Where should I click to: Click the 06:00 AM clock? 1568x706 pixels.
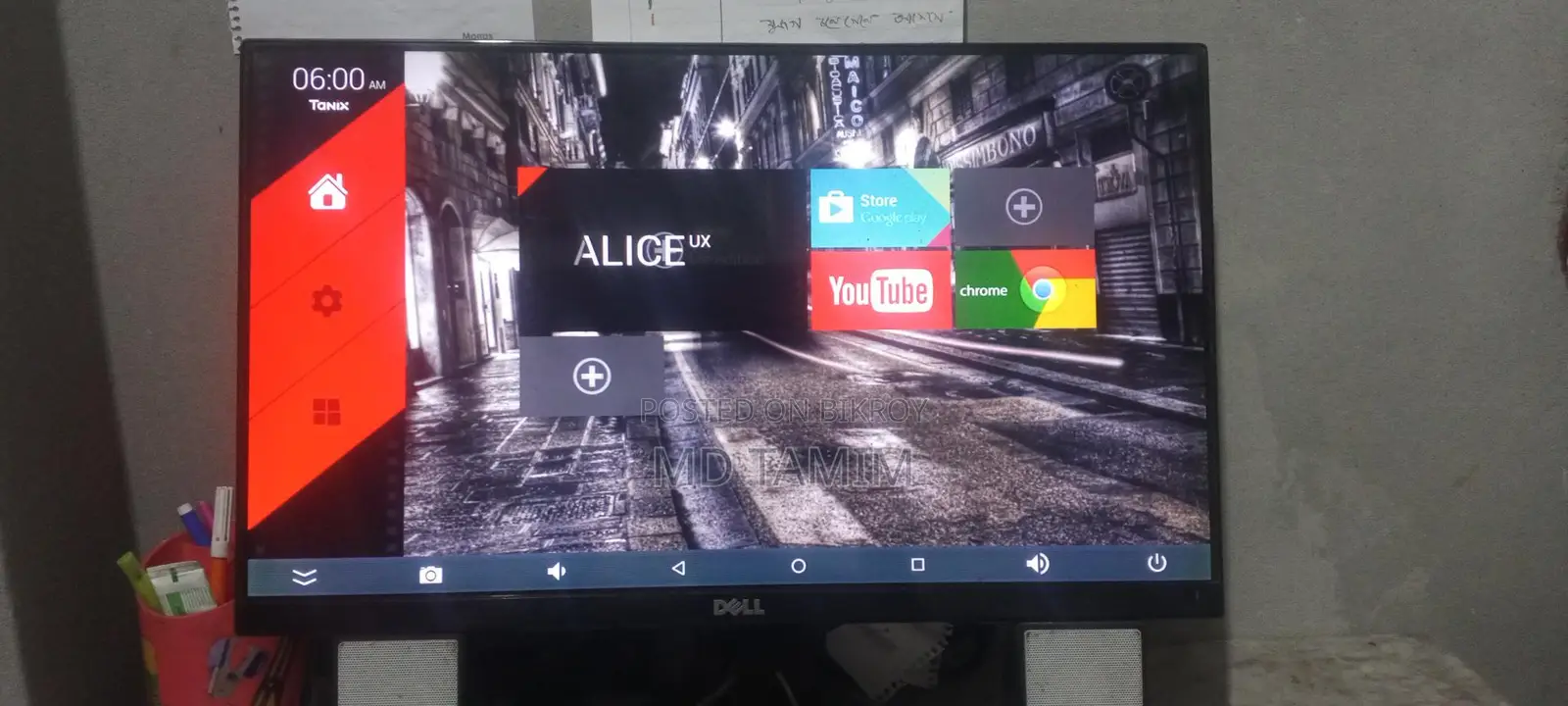(x=339, y=79)
